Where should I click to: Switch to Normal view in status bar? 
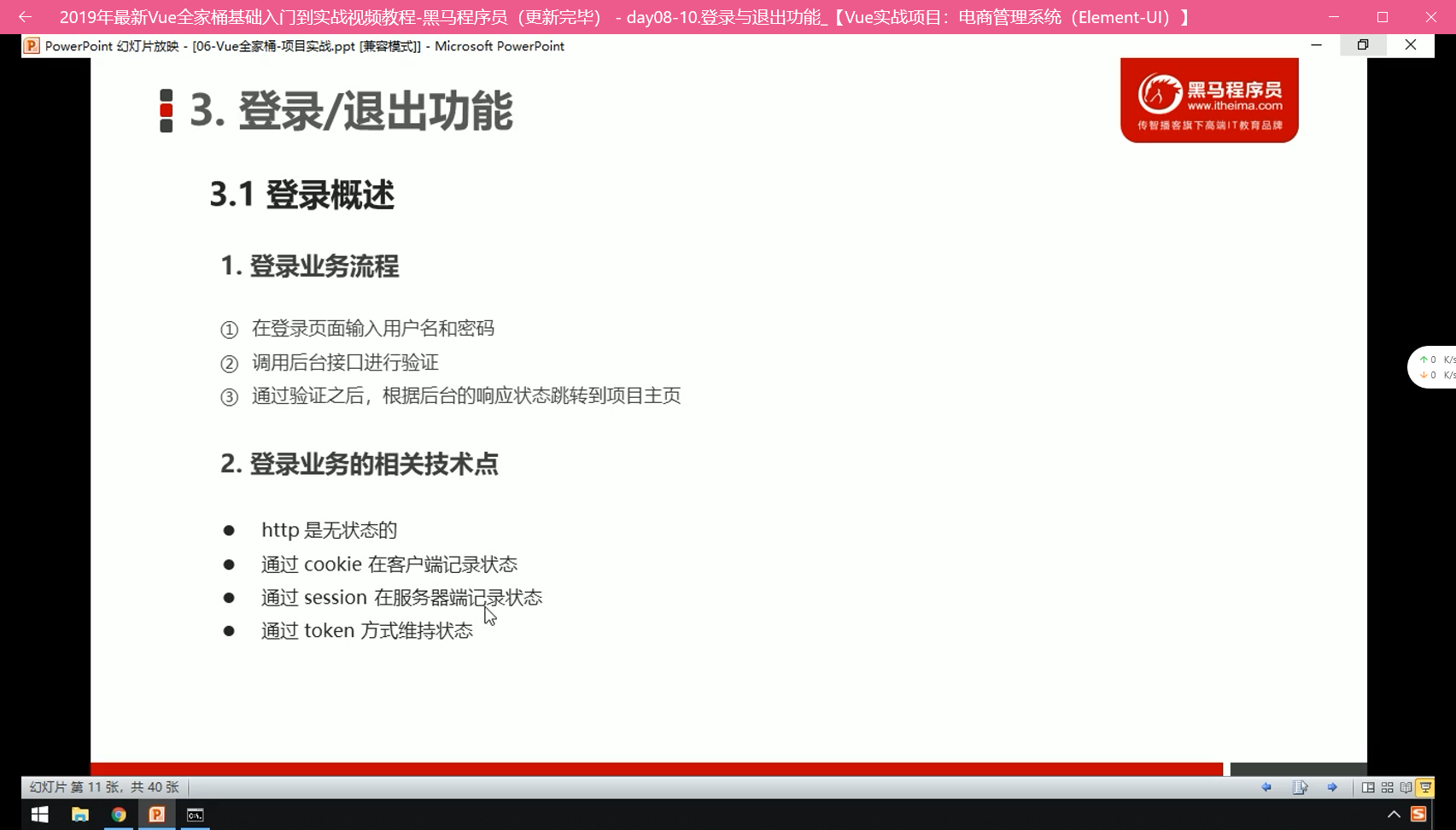(x=1368, y=787)
